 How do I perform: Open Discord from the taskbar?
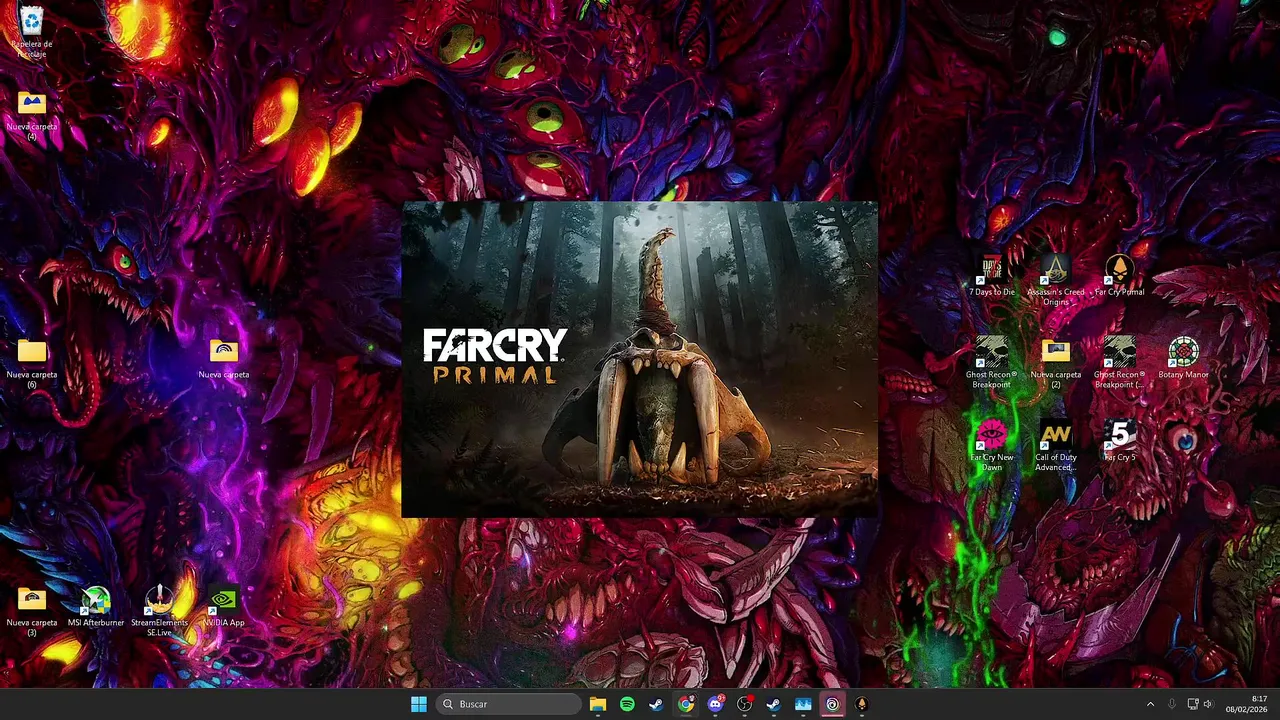point(715,704)
